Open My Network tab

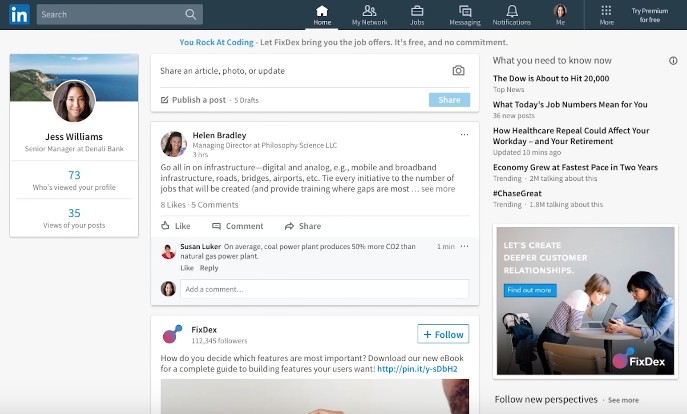point(369,15)
